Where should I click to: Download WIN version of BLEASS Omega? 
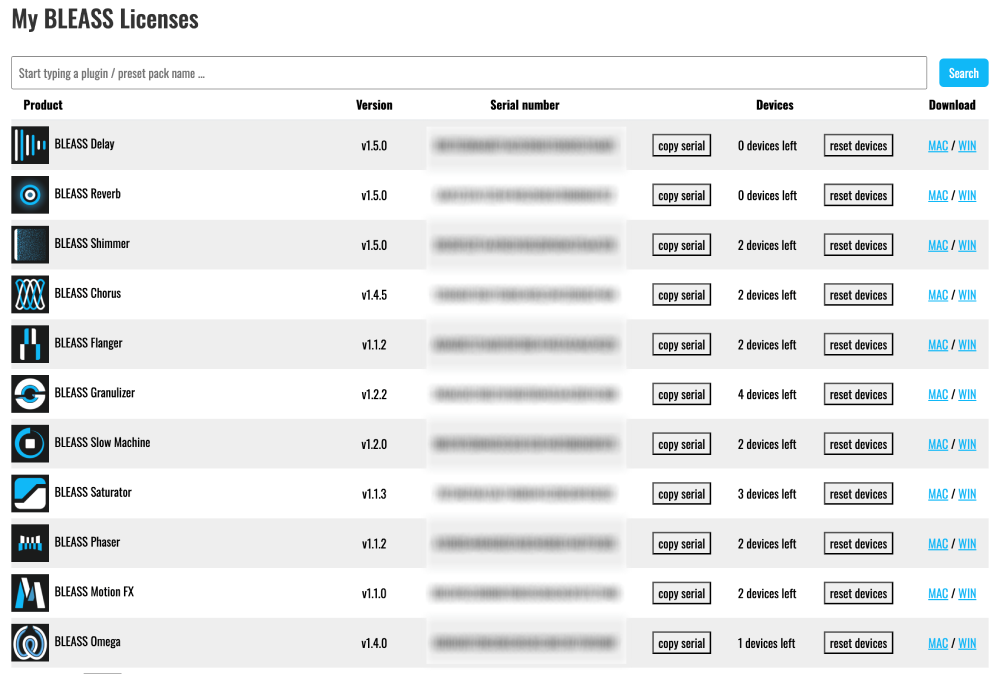pyautogui.click(x=967, y=643)
